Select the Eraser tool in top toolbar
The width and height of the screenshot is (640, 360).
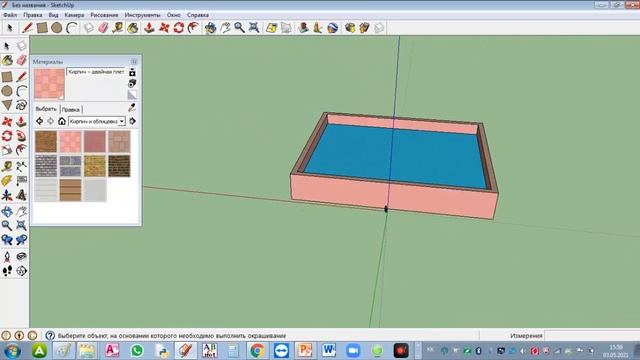click(103, 28)
